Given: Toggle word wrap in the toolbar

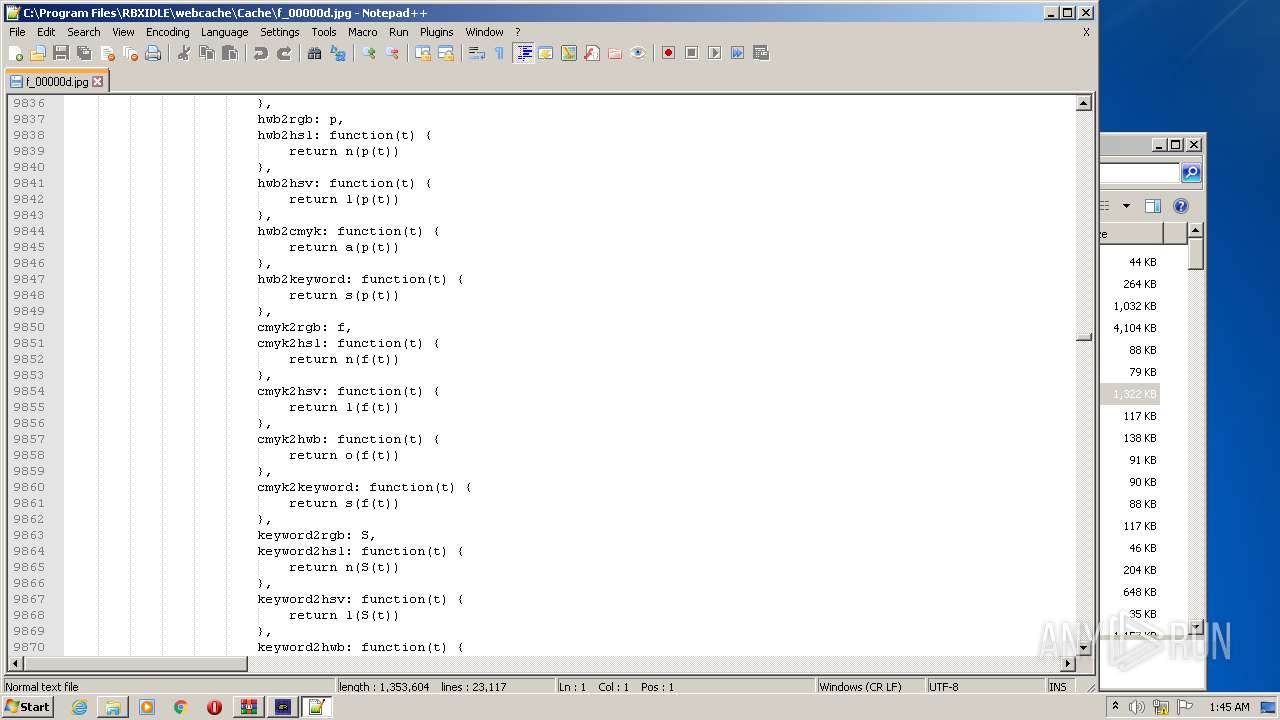Looking at the screenshot, I should coord(477,53).
